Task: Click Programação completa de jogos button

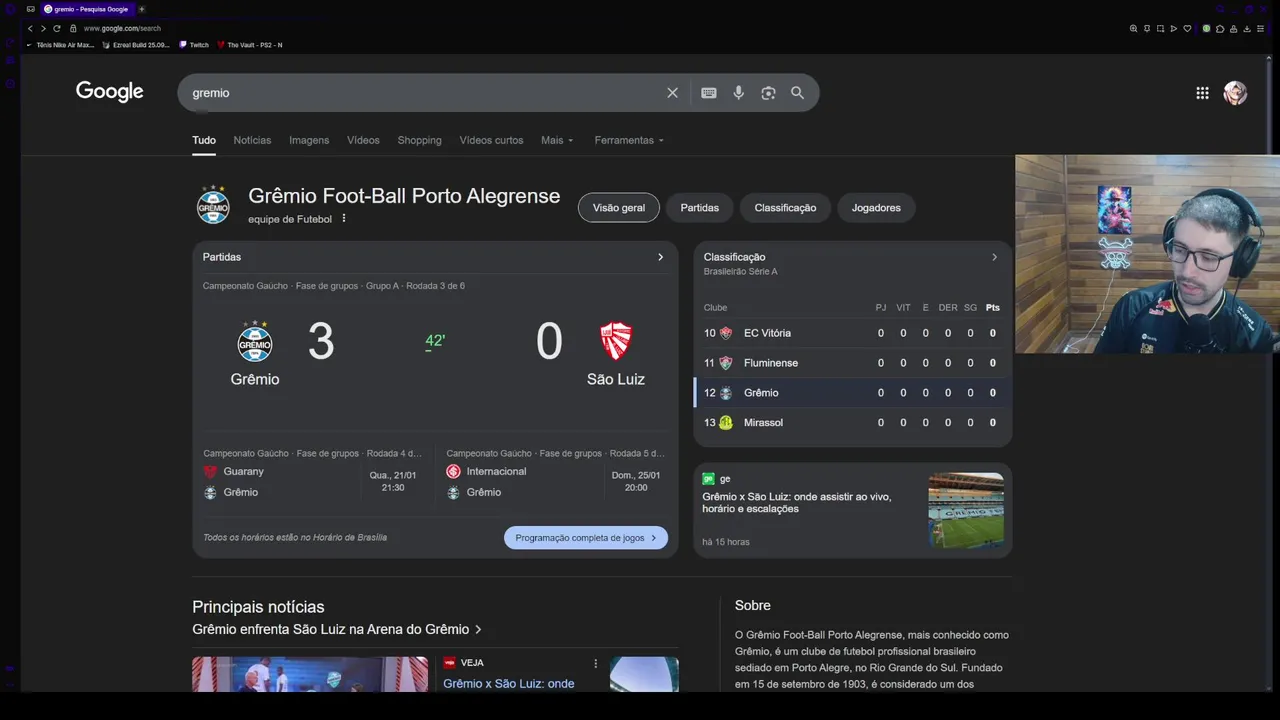Action: 586,538
